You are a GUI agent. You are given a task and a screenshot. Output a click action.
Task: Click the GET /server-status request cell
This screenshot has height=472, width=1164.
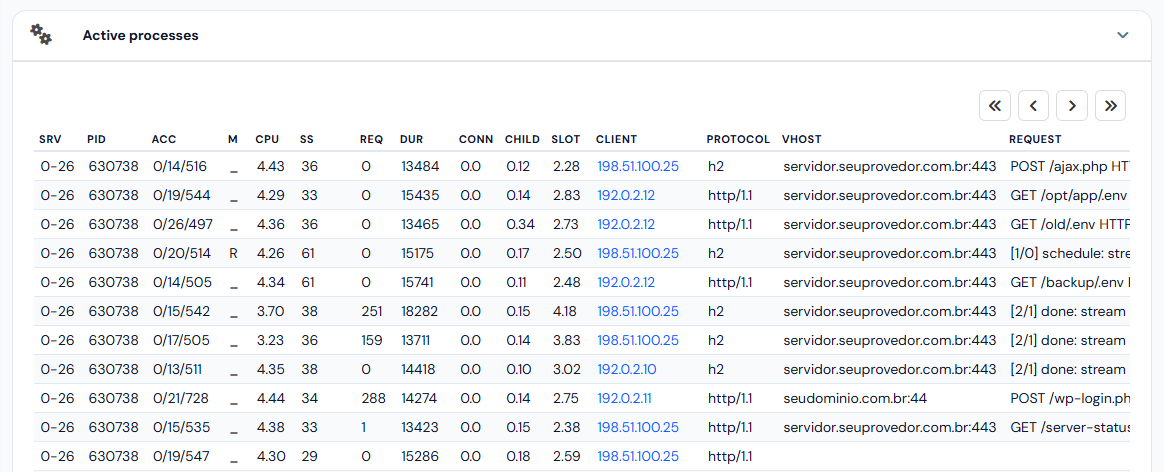tap(1070, 427)
